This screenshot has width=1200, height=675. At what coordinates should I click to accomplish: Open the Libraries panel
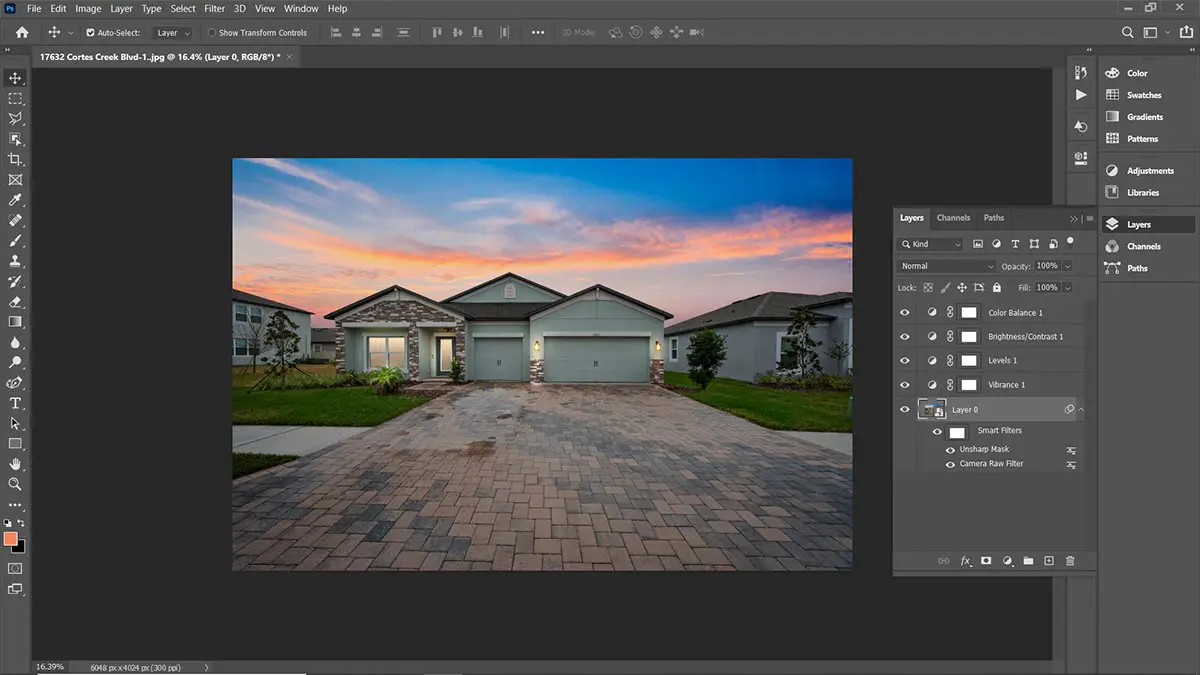pyautogui.click(x=1142, y=192)
